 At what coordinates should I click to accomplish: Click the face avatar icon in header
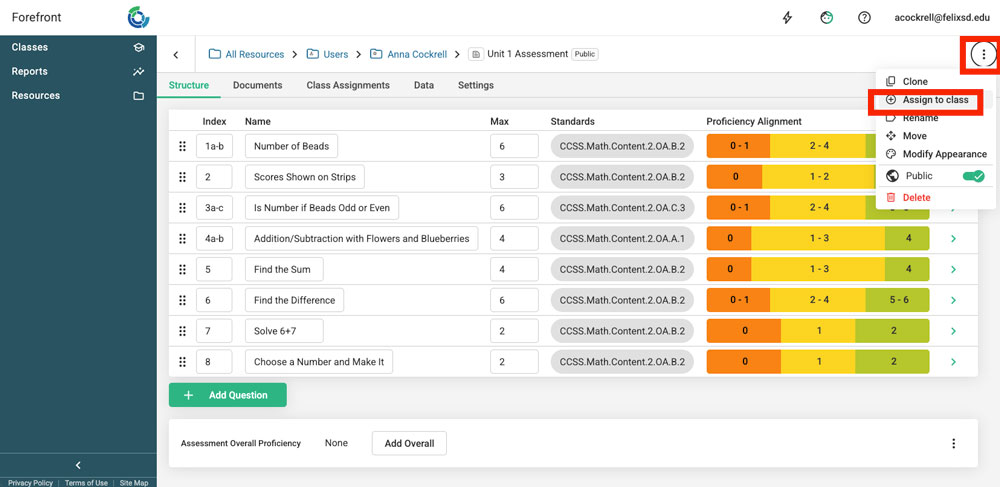click(826, 18)
